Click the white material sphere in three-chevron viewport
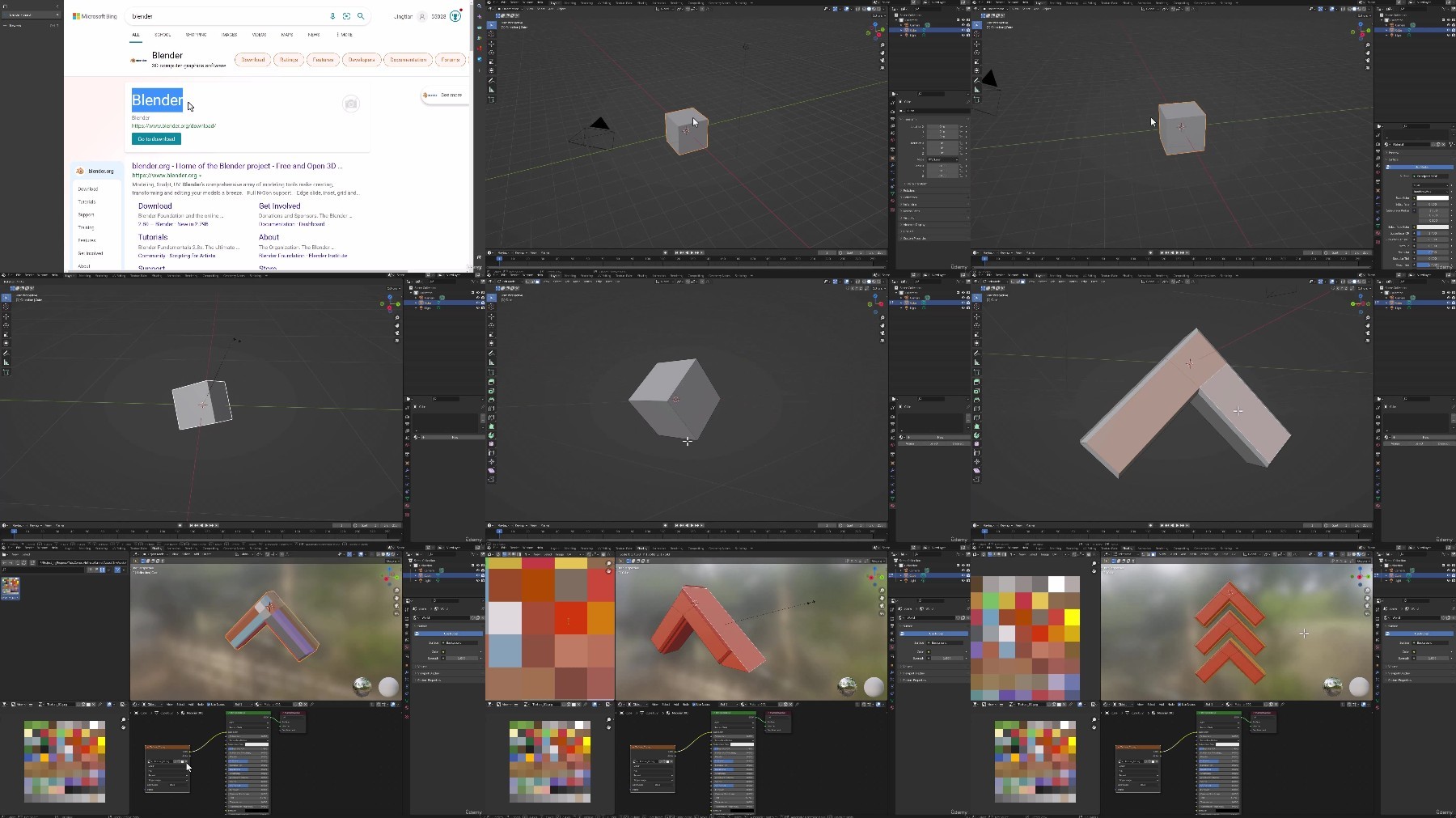The width and height of the screenshot is (1456, 818). pyautogui.click(x=1359, y=687)
